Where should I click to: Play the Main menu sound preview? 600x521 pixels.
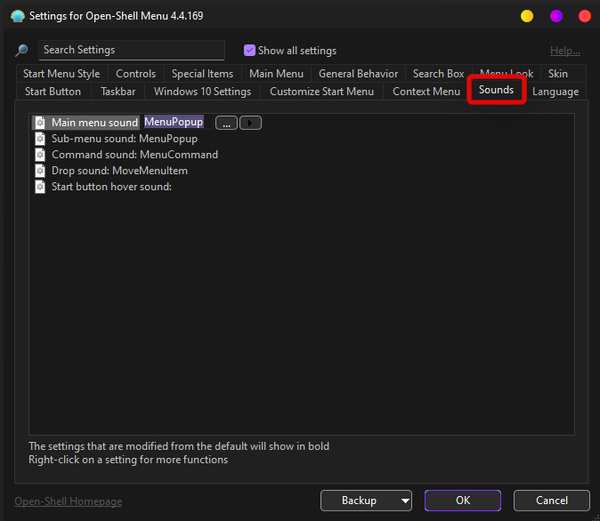pyautogui.click(x=251, y=123)
